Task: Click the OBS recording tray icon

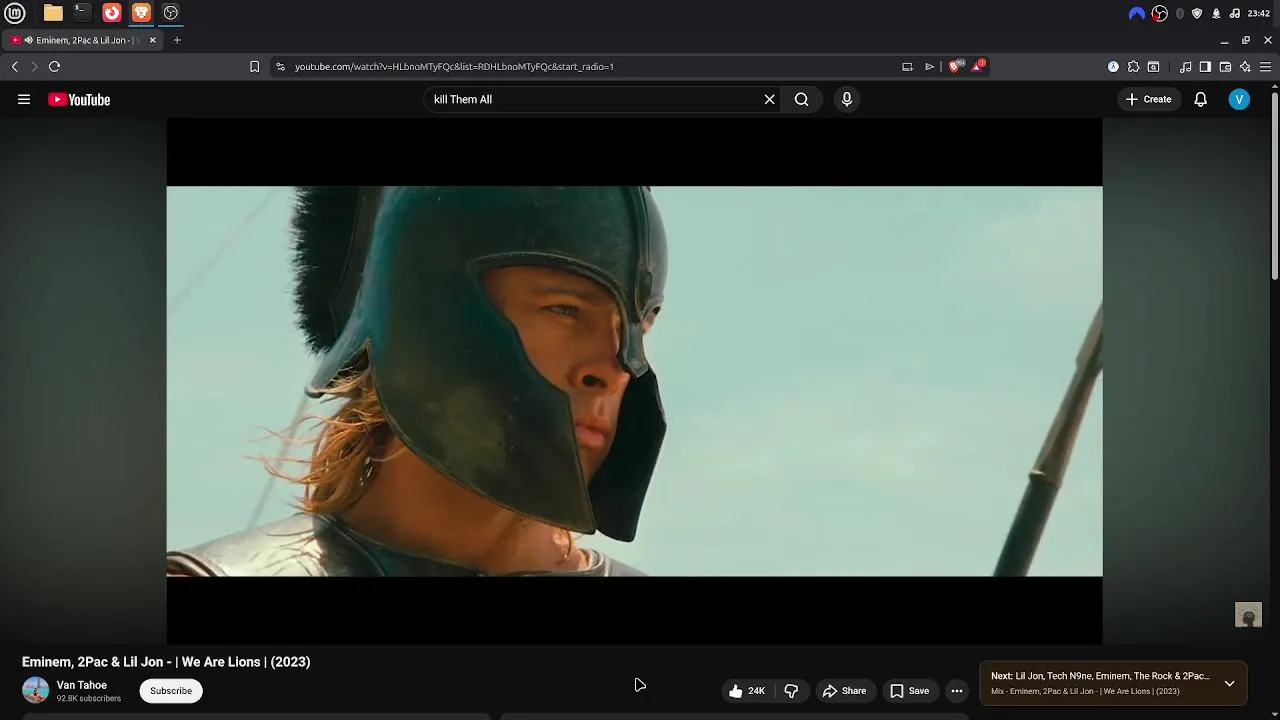Action: 1160,13
